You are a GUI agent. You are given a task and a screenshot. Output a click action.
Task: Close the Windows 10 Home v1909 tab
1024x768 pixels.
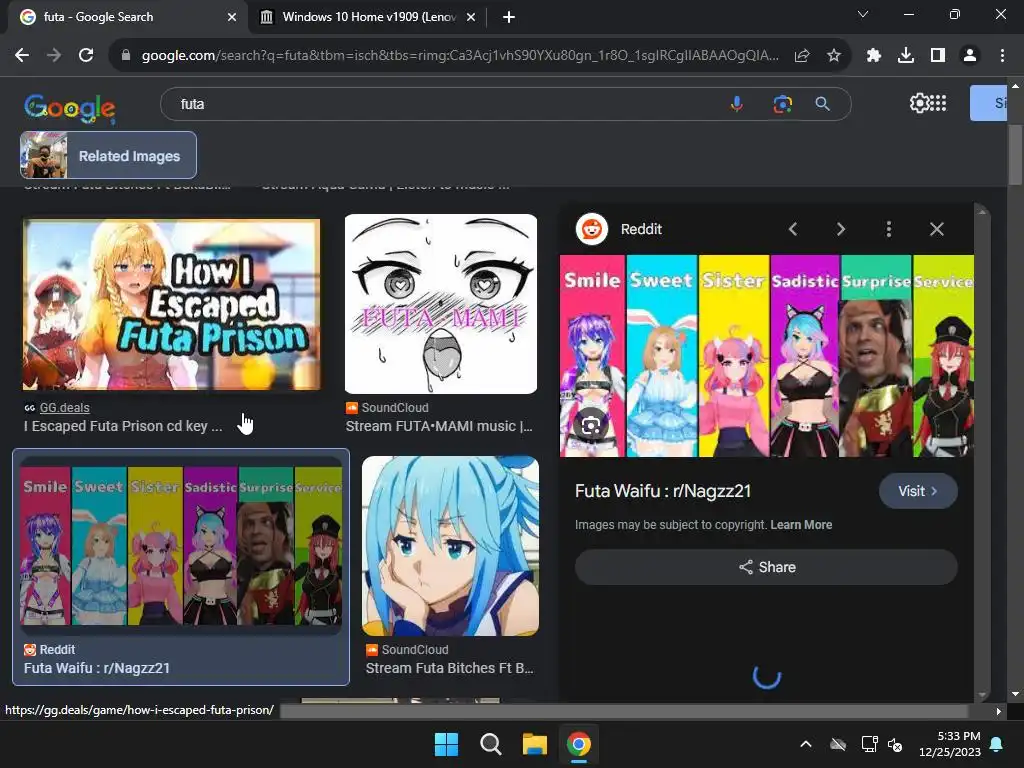(471, 17)
